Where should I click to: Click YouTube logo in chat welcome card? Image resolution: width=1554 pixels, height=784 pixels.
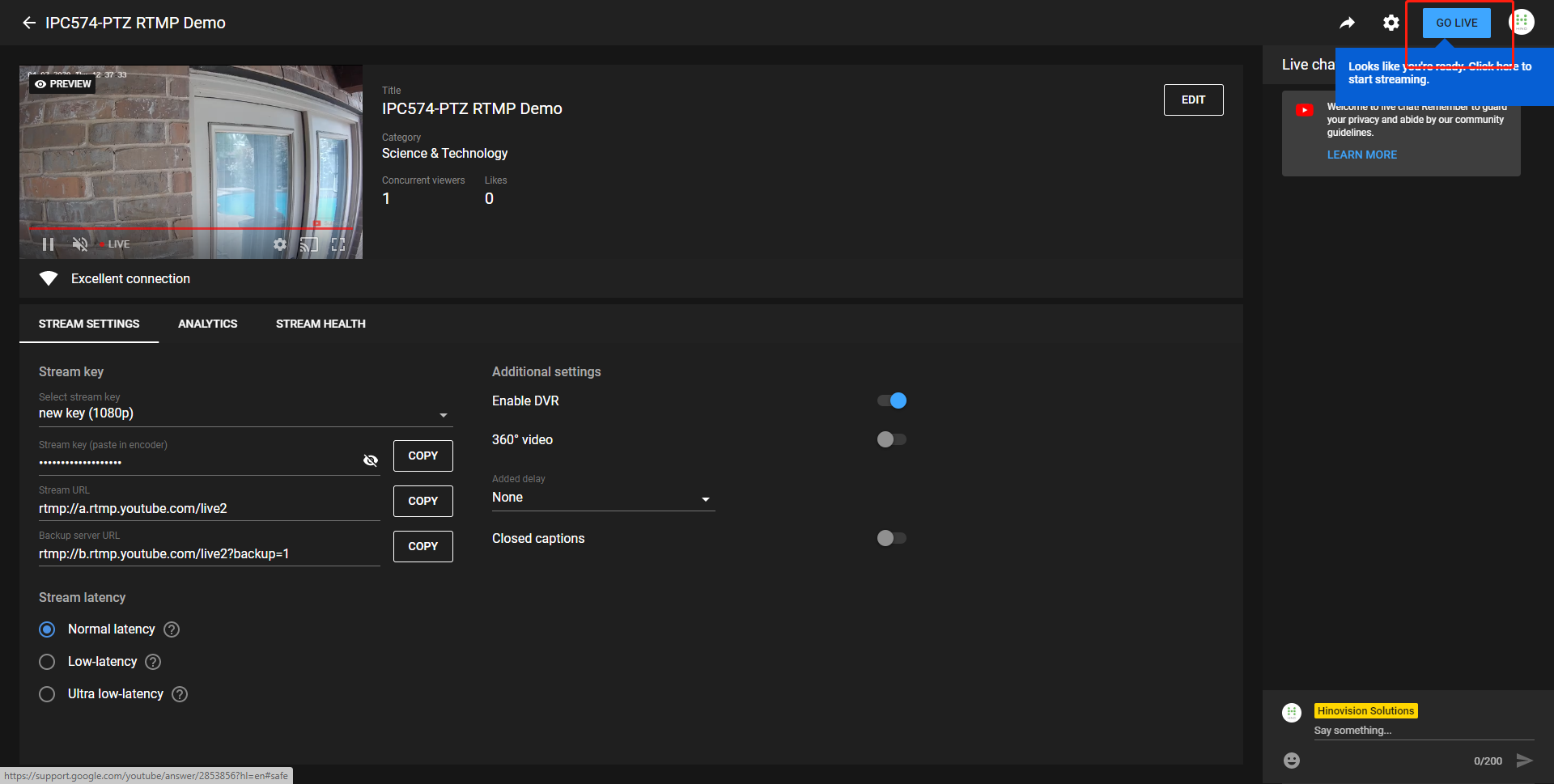click(1305, 110)
